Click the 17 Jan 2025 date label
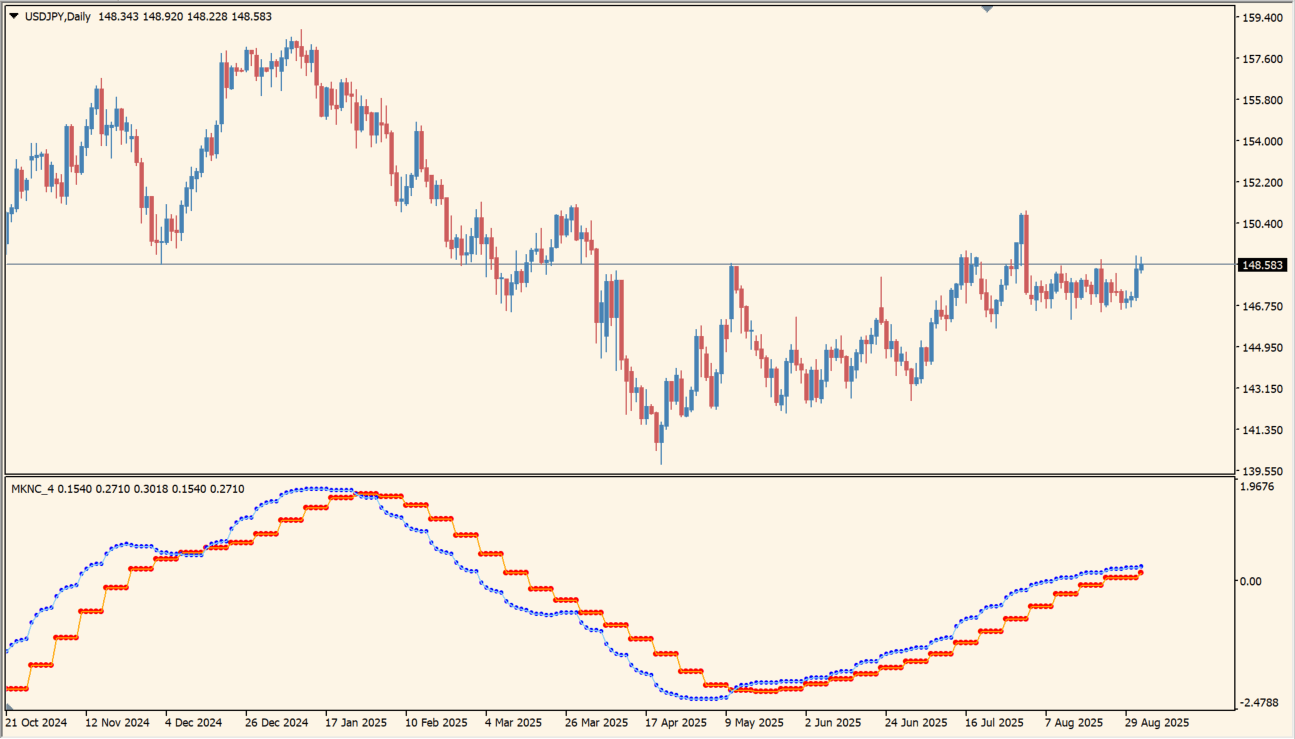1295x739 pixels. click(x=357, y=722)
